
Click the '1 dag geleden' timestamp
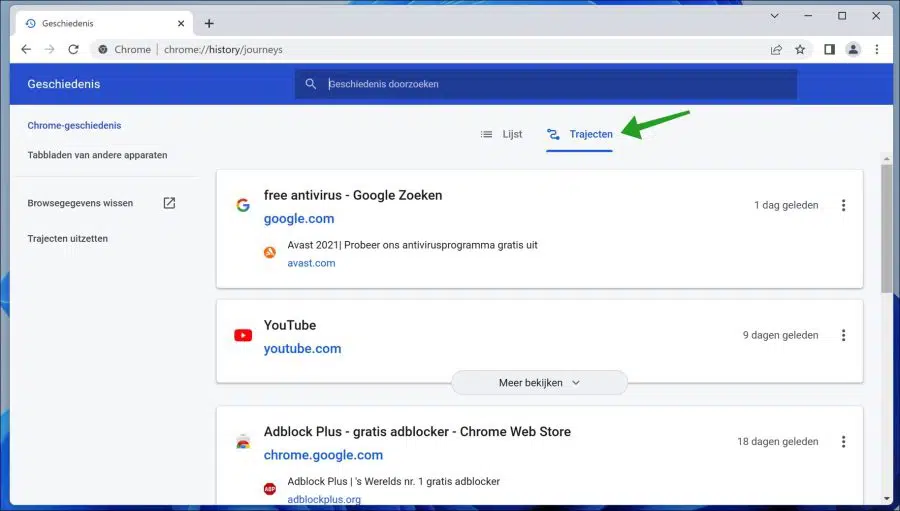click(x=786, y=205)
